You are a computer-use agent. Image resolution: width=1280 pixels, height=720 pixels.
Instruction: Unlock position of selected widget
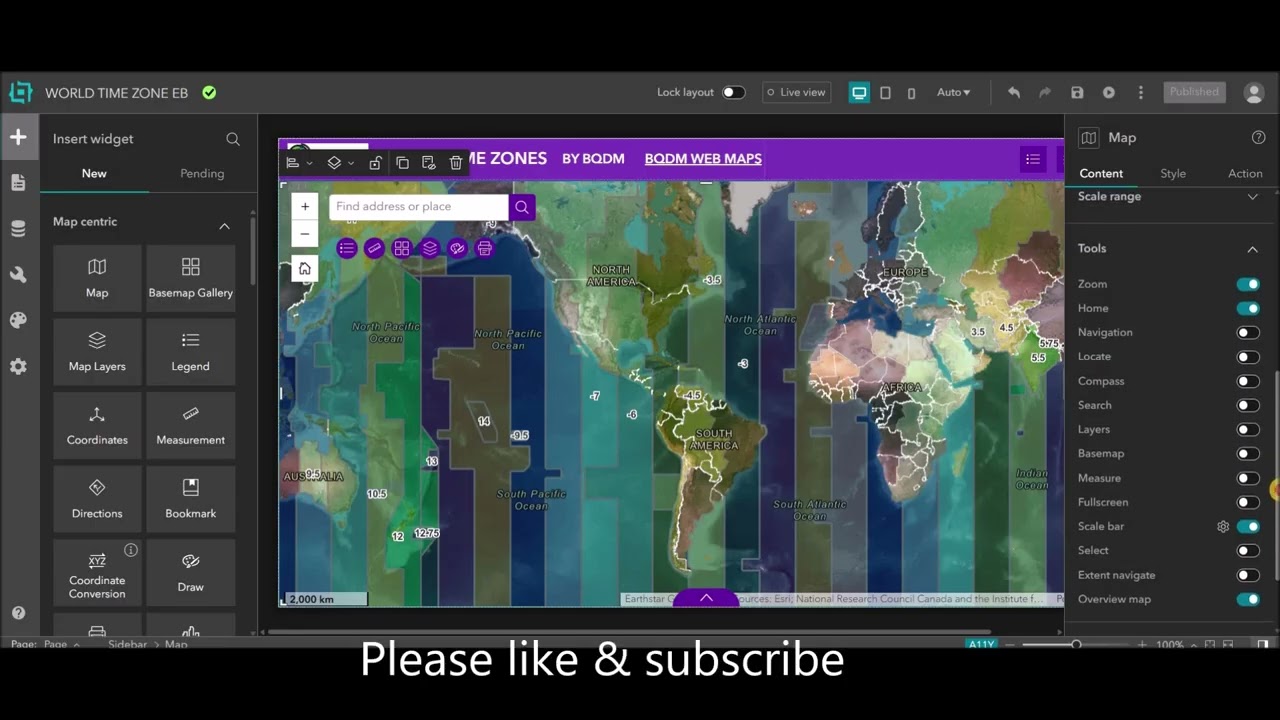click(375, 163)
